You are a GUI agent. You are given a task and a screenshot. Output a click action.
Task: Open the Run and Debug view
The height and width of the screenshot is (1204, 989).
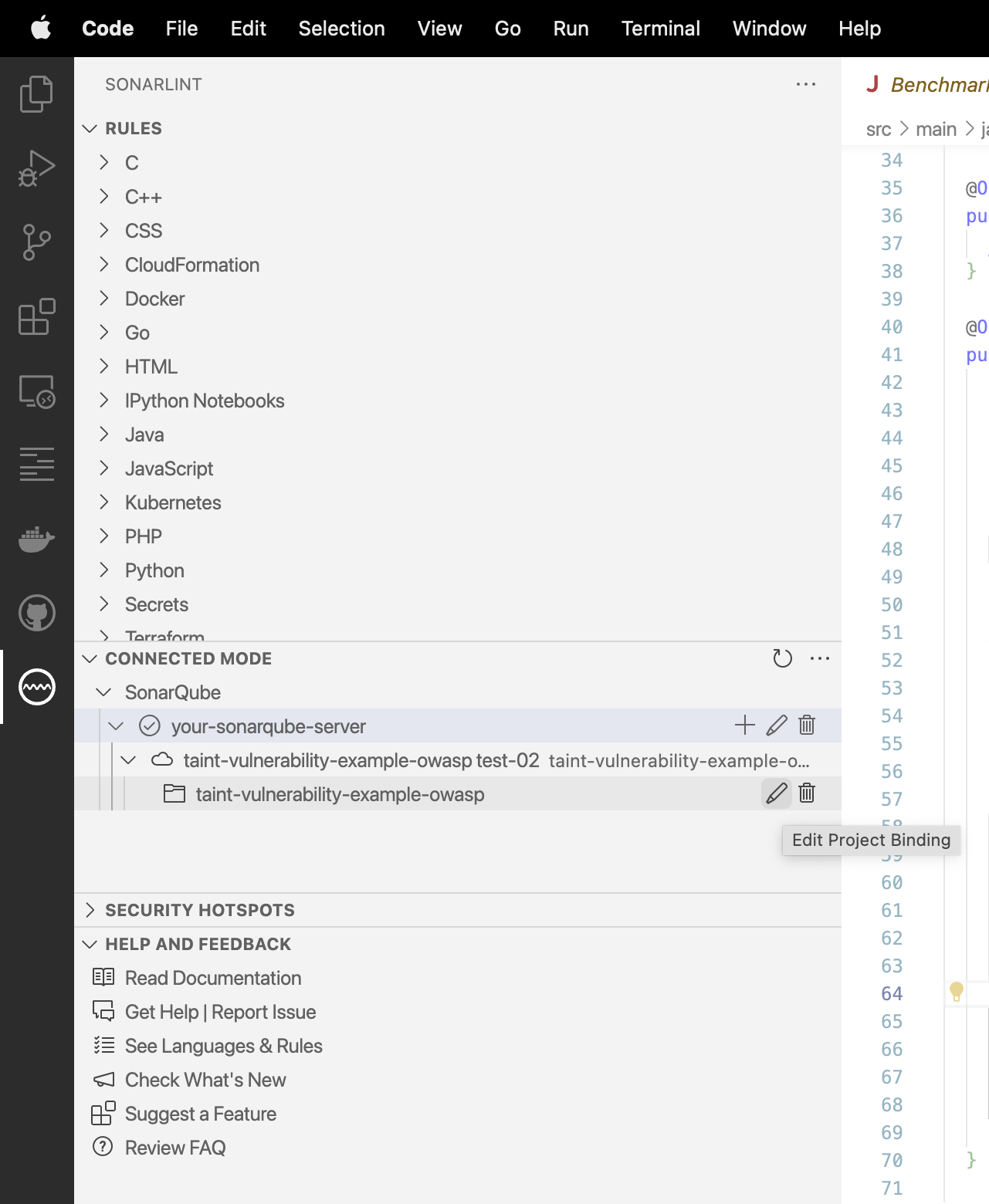36,168
